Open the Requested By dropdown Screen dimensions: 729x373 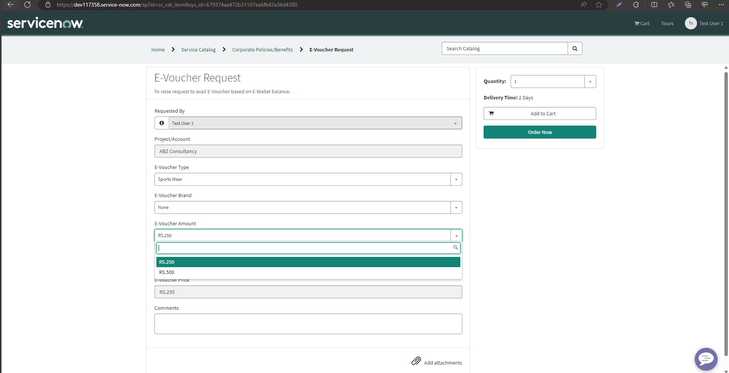click(315, 123)
